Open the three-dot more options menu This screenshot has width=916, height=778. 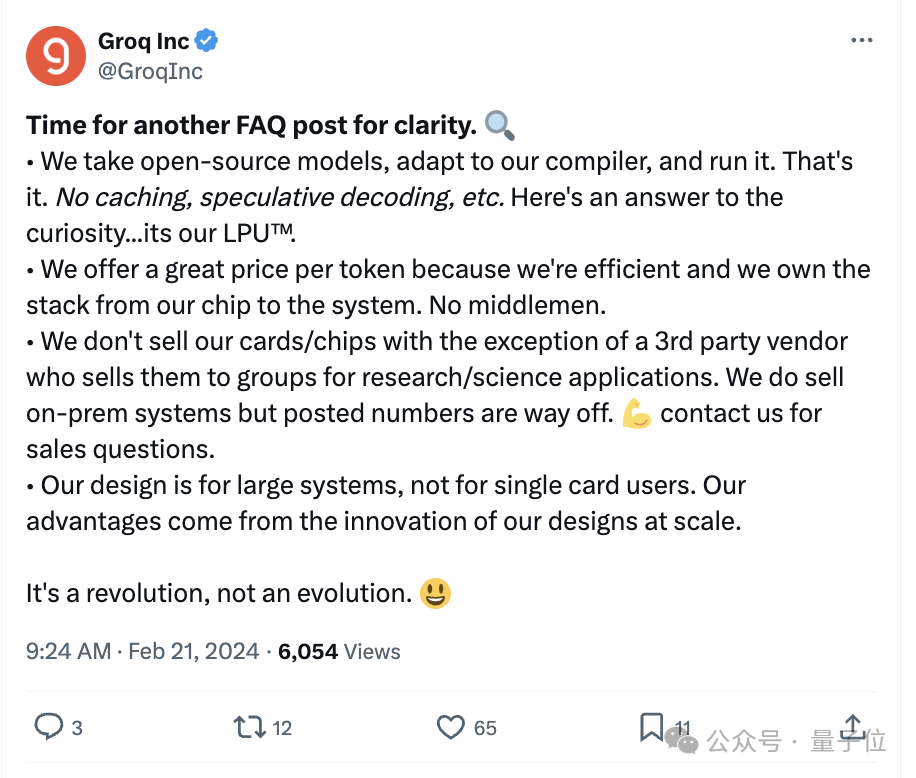tap(862, 40)
